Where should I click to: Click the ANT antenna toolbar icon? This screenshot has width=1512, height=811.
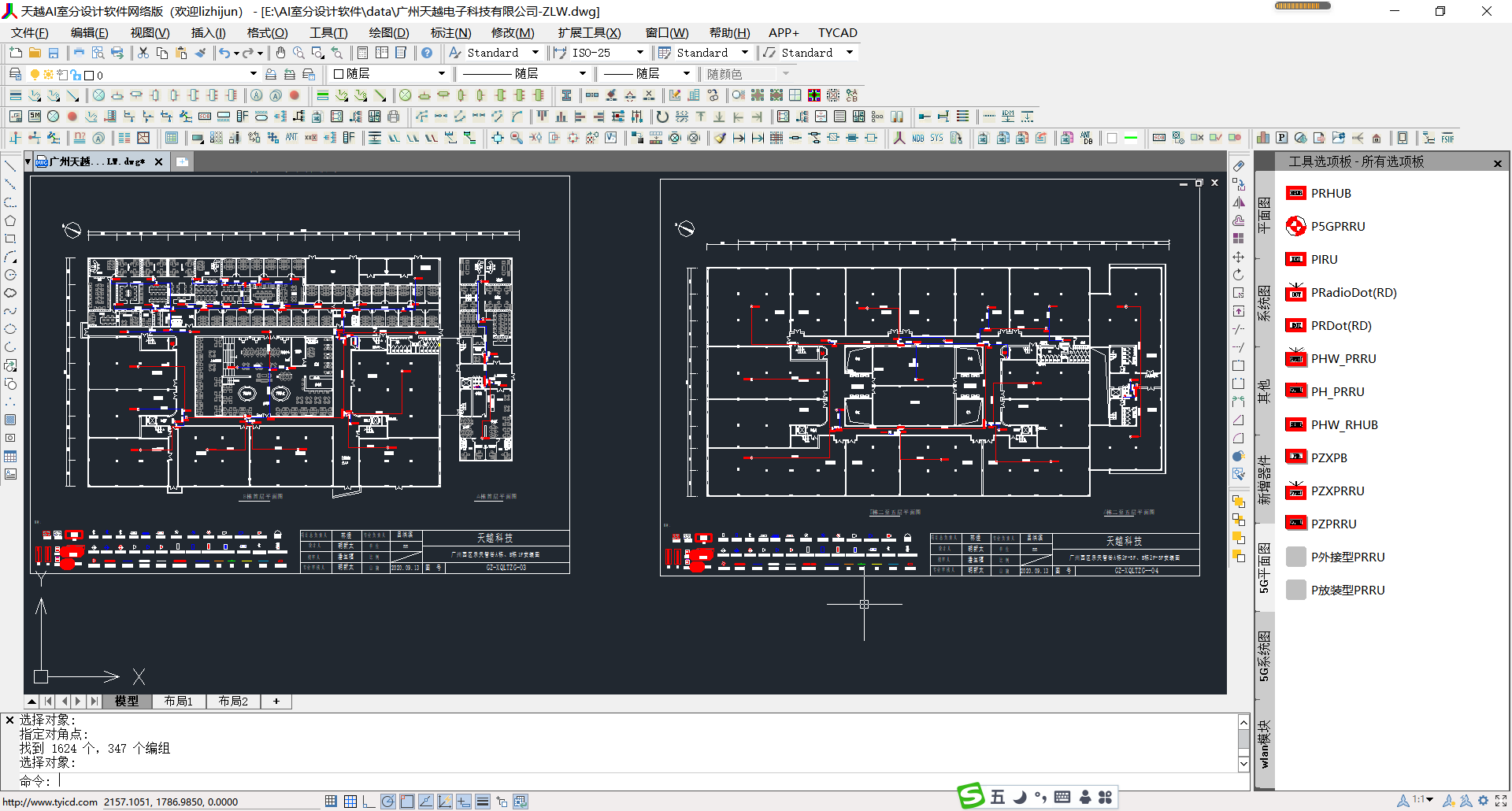(x=291, y=138)
